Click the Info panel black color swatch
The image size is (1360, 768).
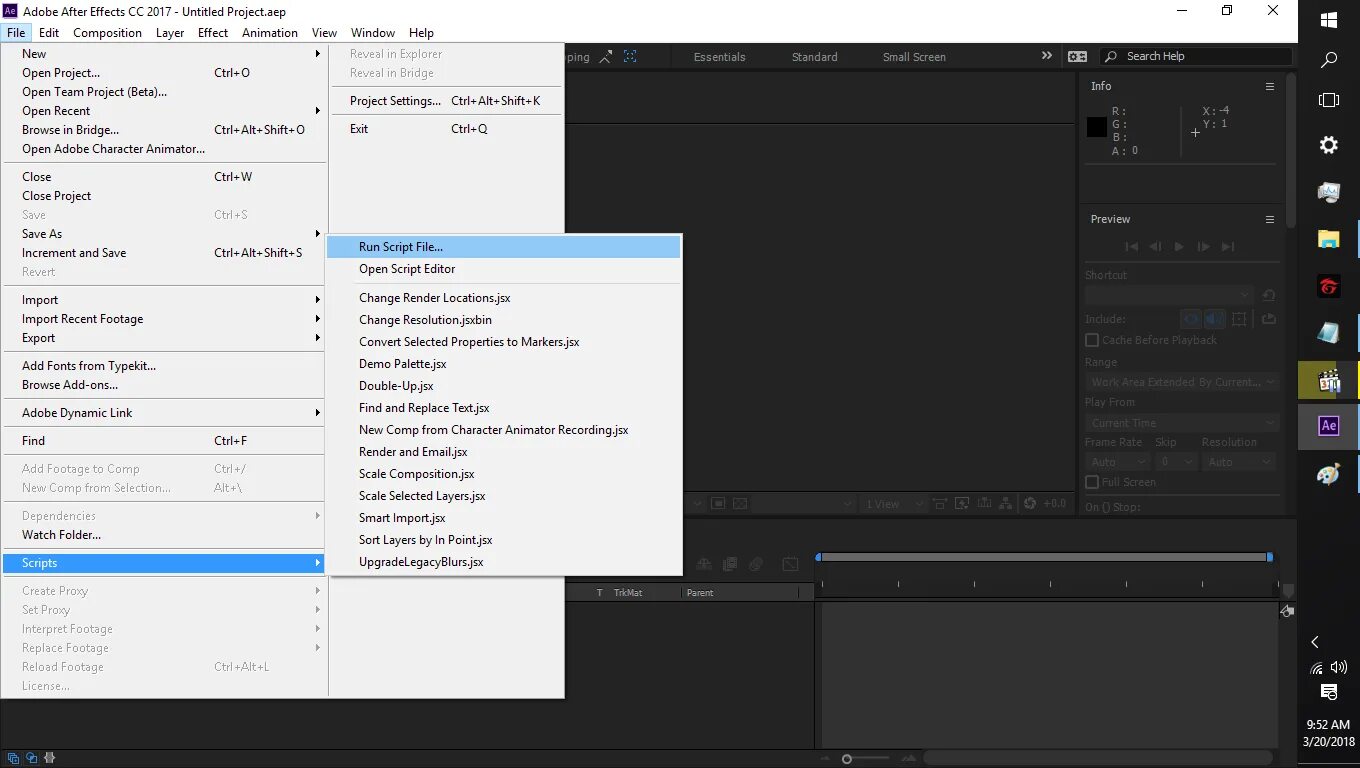(1097, 127)
